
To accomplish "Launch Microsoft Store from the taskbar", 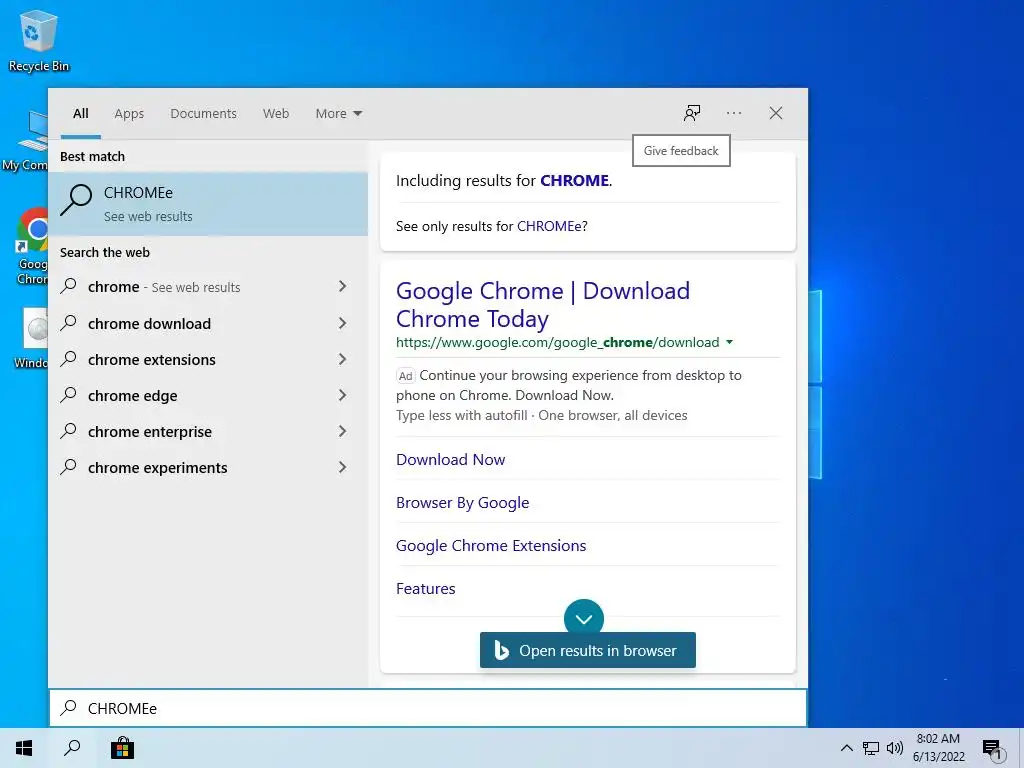I will click(x=122, y=748).
